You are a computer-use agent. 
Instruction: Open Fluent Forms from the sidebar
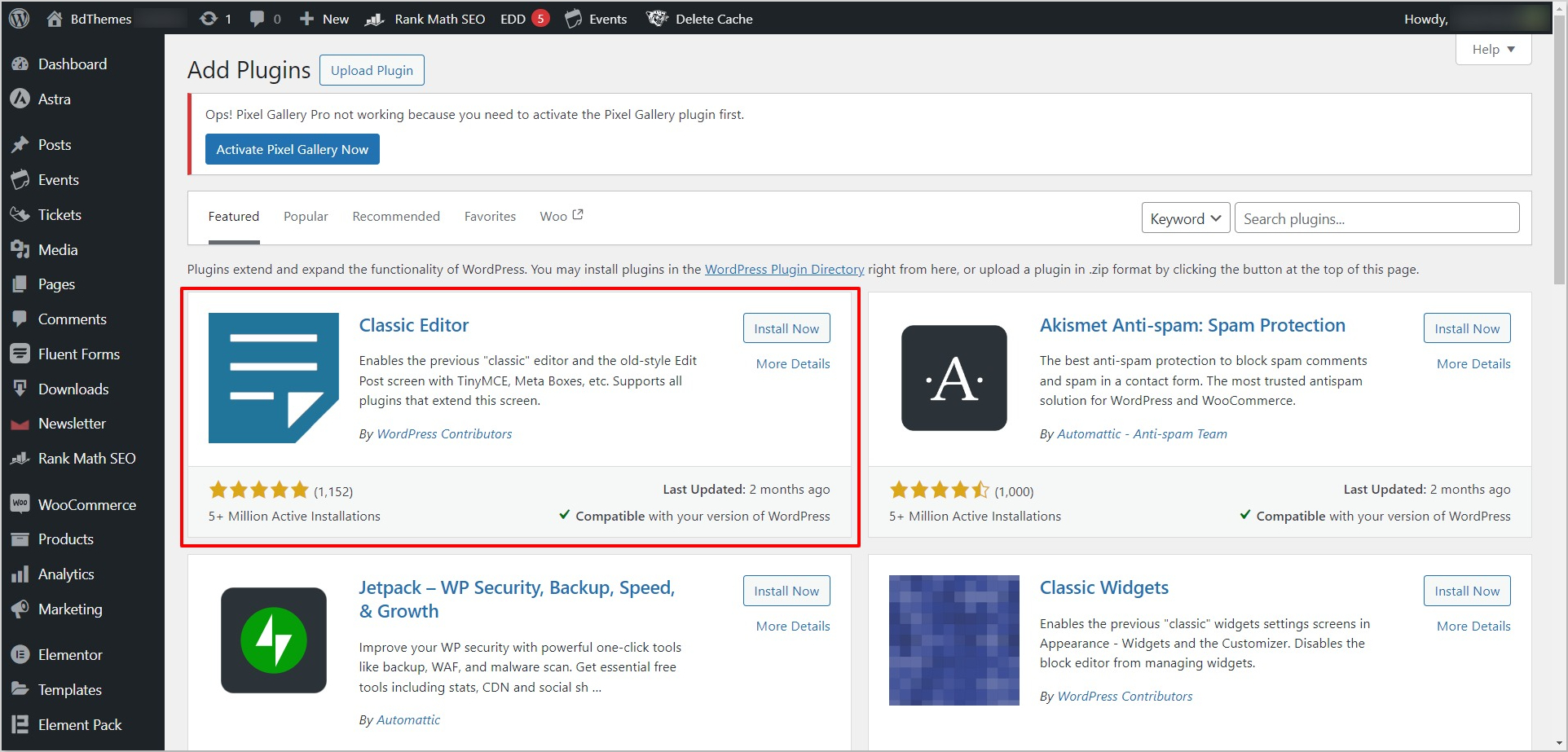pos(79,354)
